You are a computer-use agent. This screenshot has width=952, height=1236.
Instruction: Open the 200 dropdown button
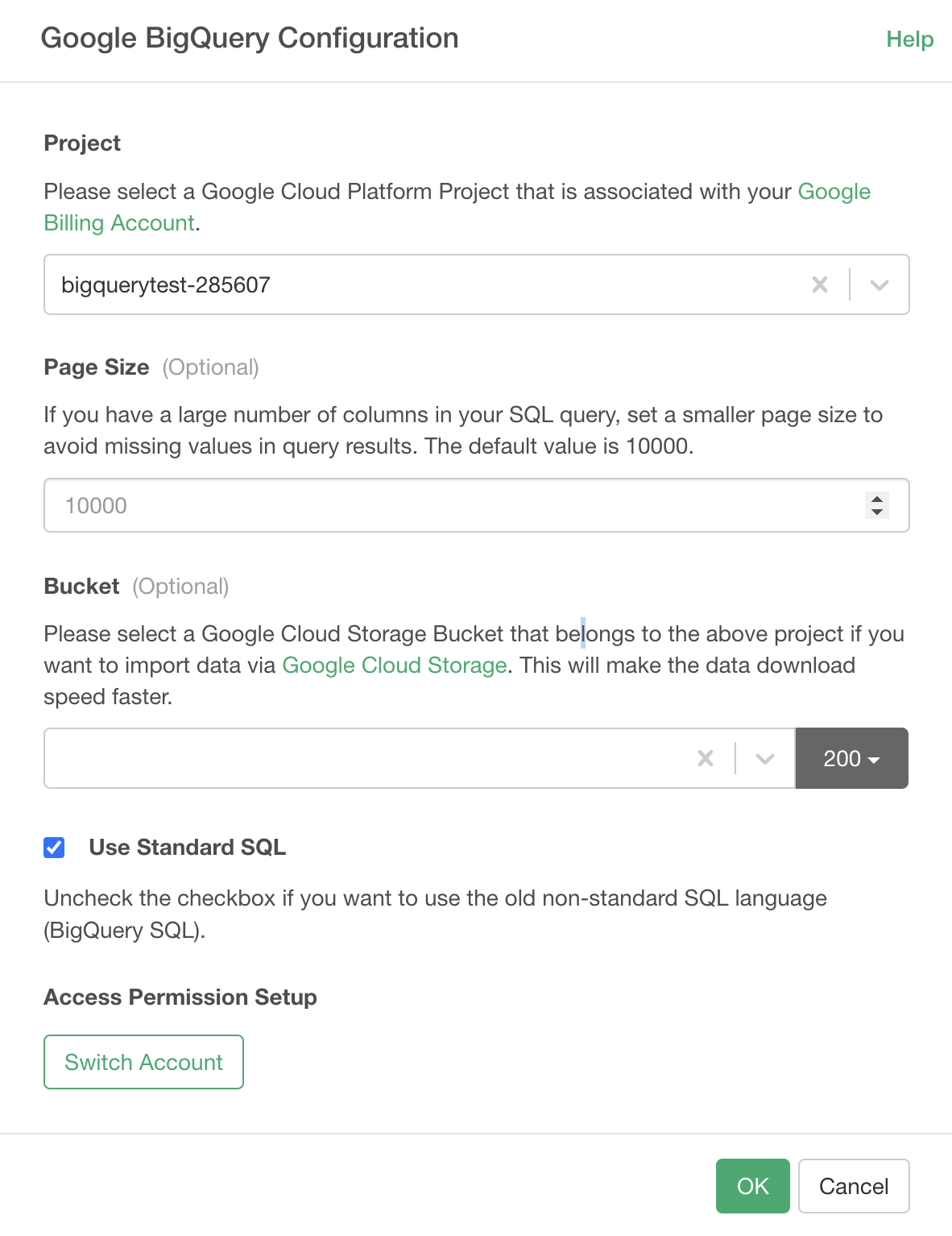pos(851,758)
